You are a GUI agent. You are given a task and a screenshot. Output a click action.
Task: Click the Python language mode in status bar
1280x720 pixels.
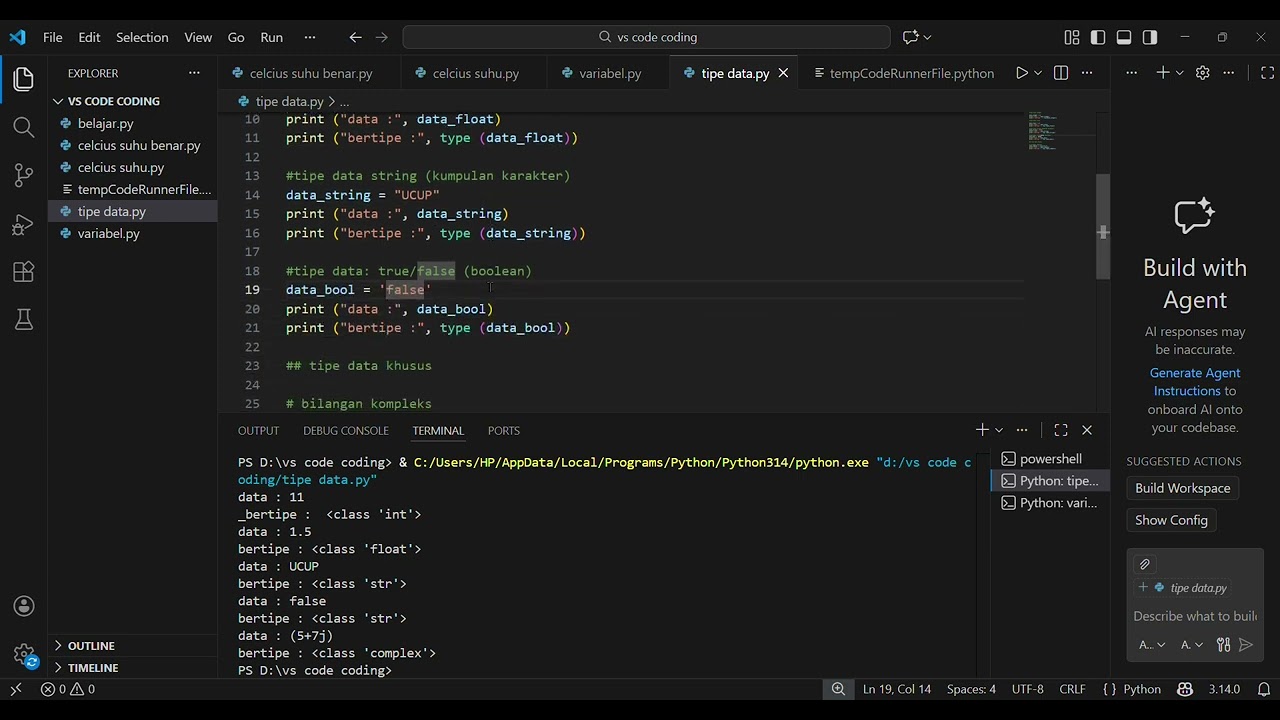tap(1142, 689)
